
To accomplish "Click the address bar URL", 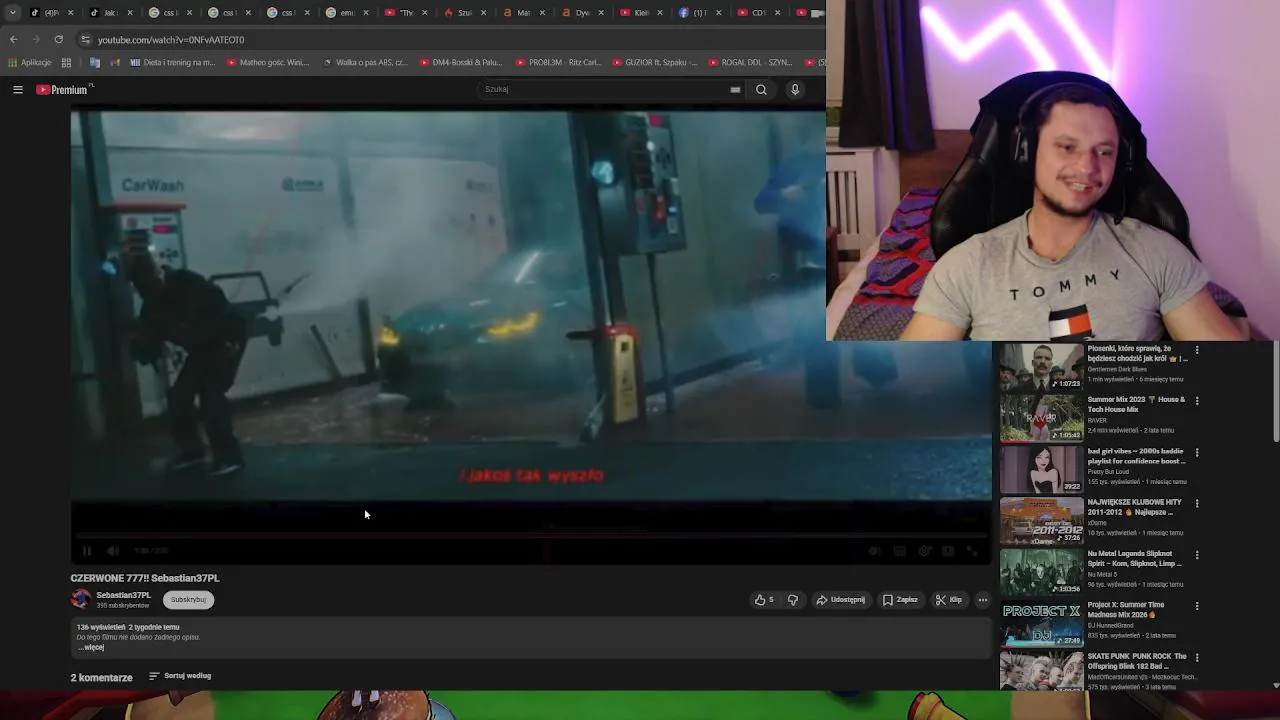I will (x=171, y=40).
